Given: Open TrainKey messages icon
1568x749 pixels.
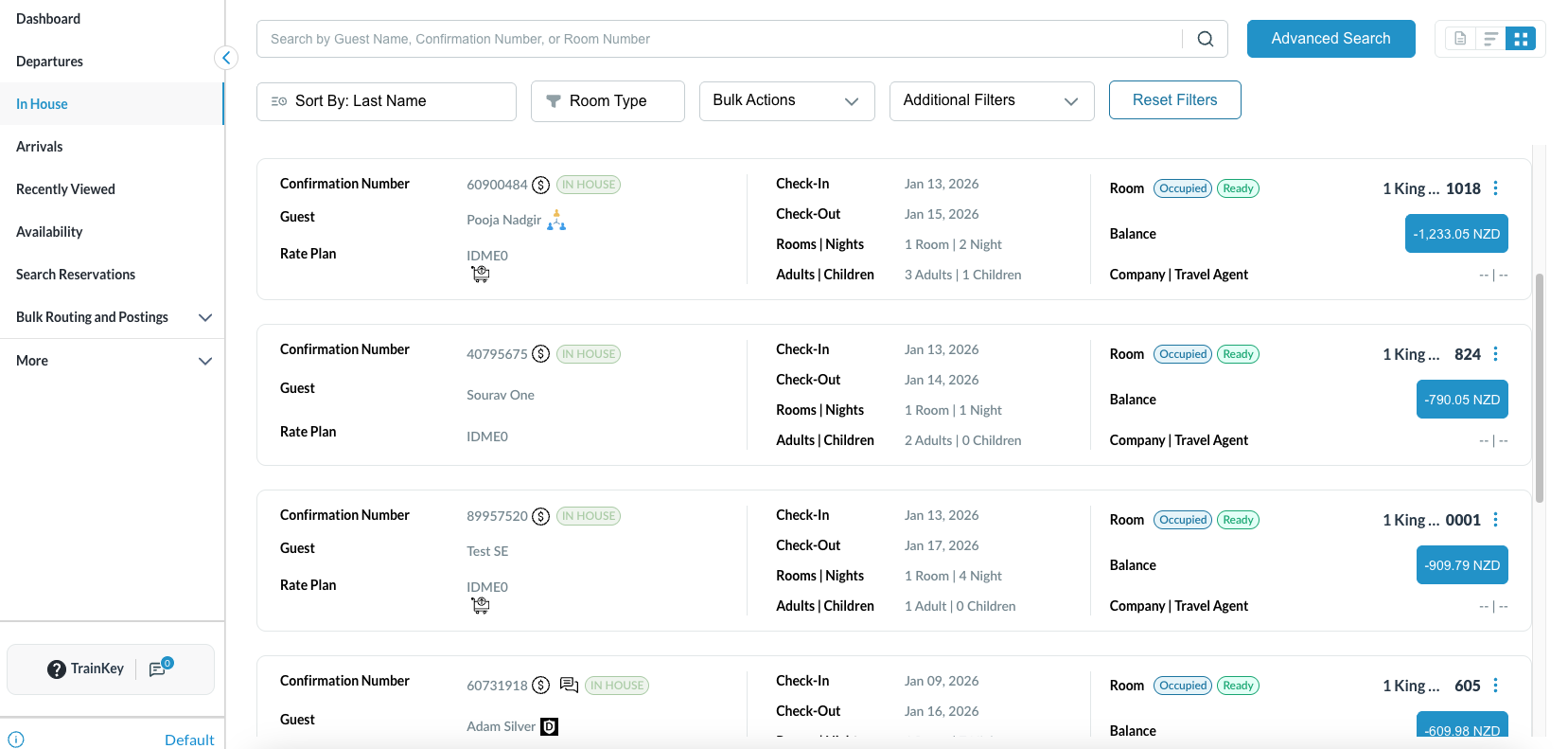Looking at the screenshot, I should point(158,669).
